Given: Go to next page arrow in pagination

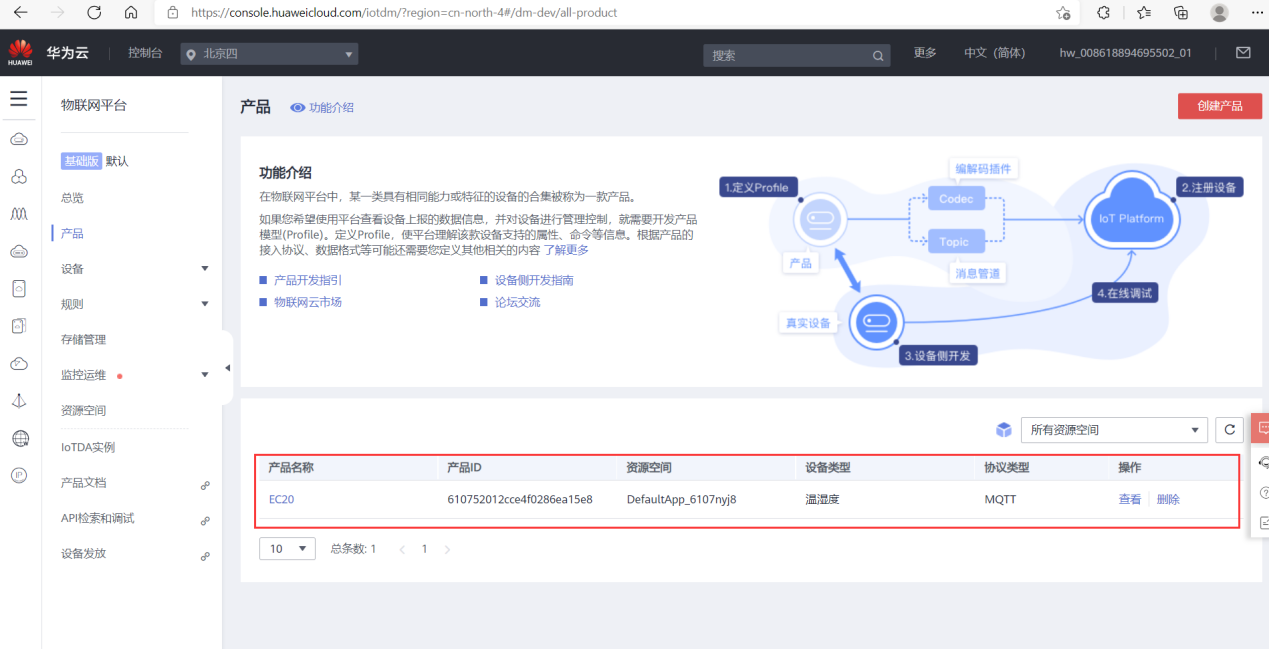Looking at the screenshot, I should click(x=447, y=549).
